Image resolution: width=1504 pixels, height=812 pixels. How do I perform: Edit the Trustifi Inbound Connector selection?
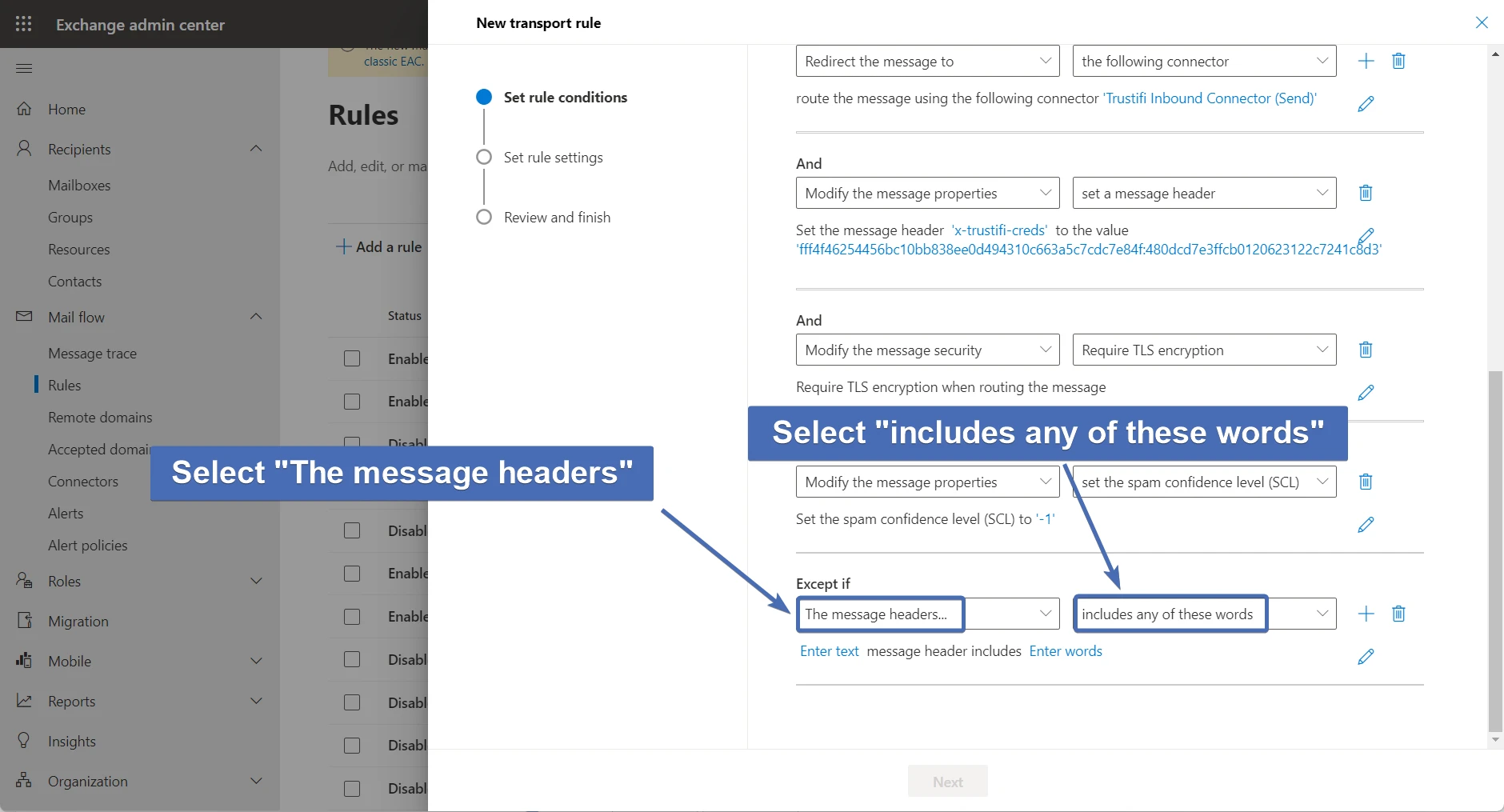click(1366, 104)
